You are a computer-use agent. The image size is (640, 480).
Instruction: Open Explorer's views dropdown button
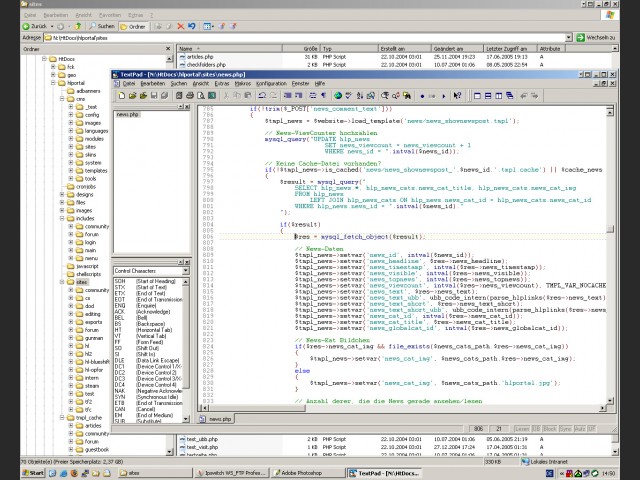coord(208,26)
